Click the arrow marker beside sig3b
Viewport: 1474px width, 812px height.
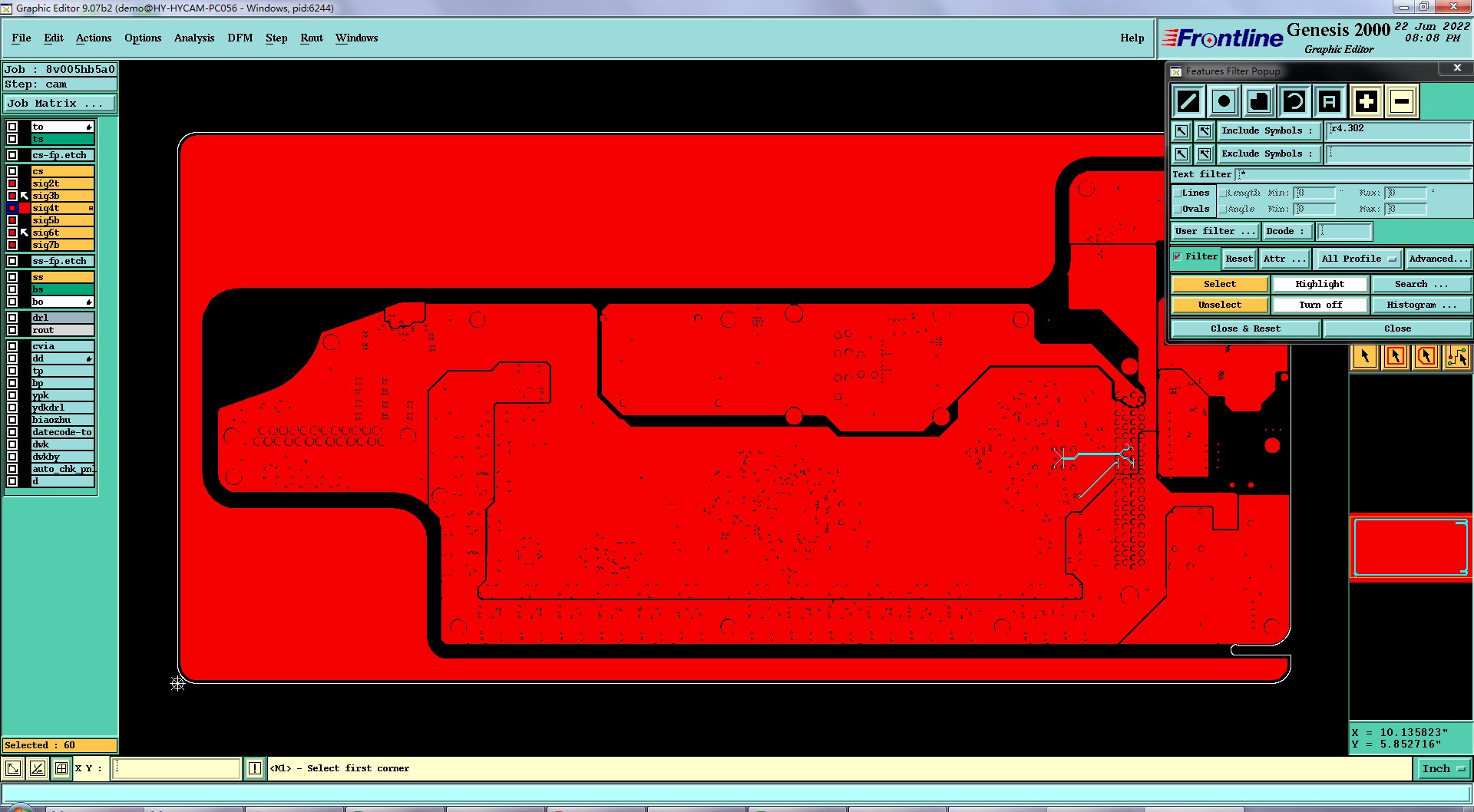coord(25,196)
